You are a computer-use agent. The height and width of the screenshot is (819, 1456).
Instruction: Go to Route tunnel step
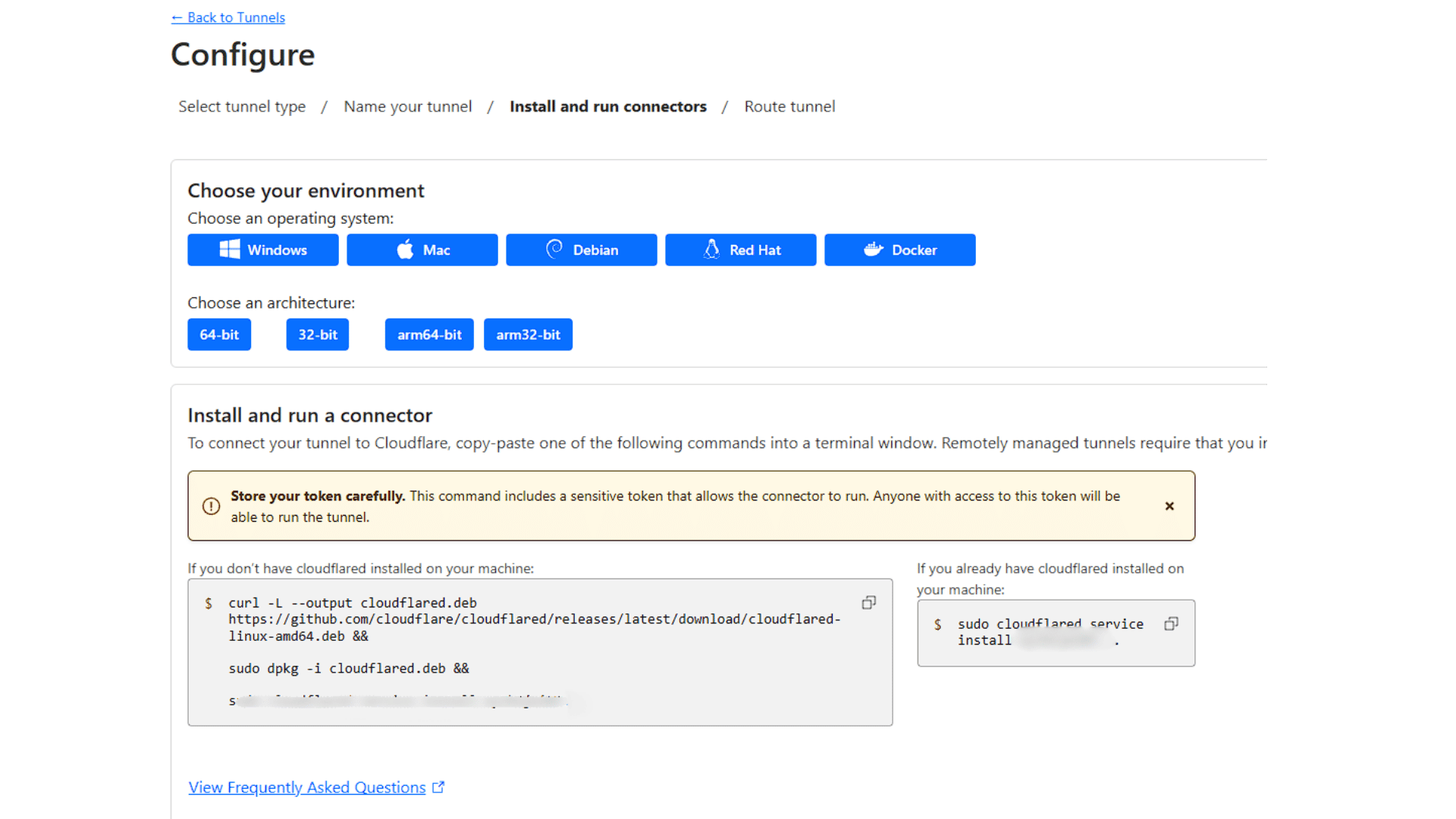(x=789, y=107)
